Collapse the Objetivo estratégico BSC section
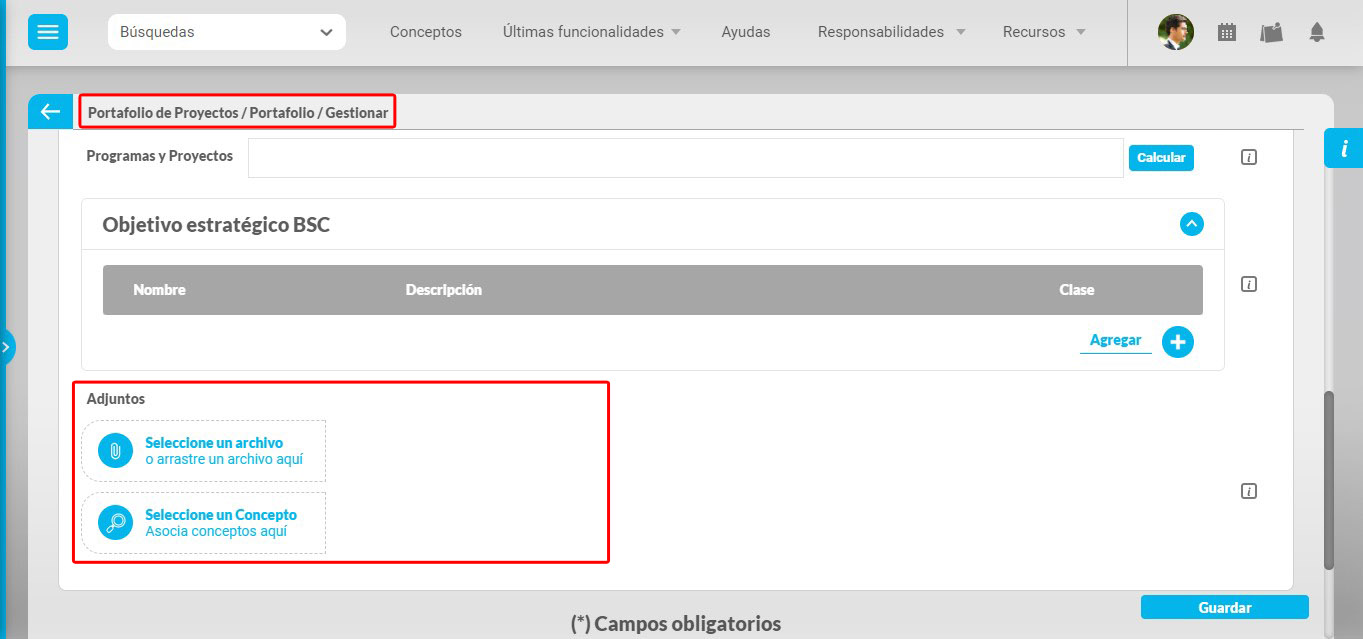The image size is (1363, 639). pos(1190,224)
